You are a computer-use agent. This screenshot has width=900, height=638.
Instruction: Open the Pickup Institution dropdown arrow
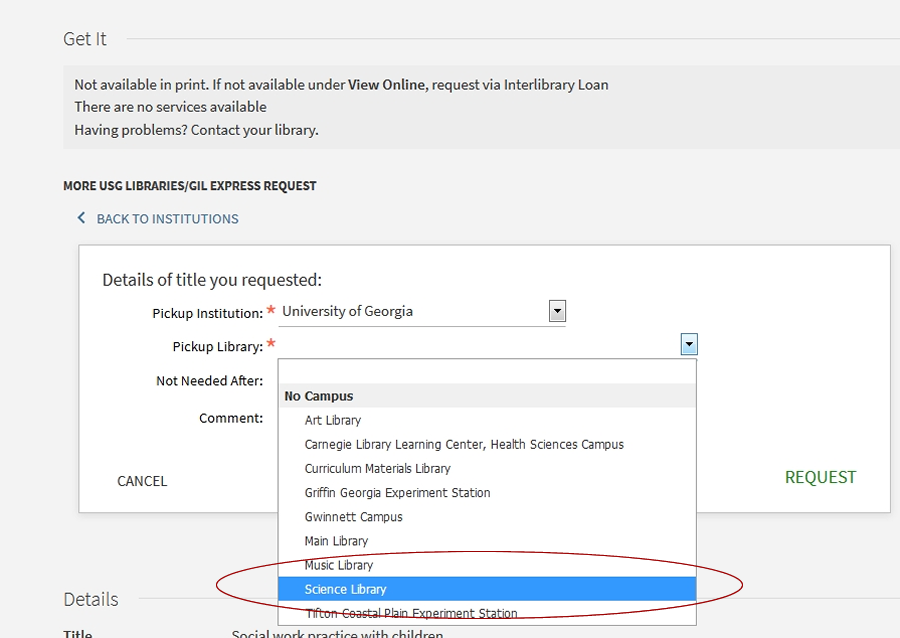click(x=558, y=311)
